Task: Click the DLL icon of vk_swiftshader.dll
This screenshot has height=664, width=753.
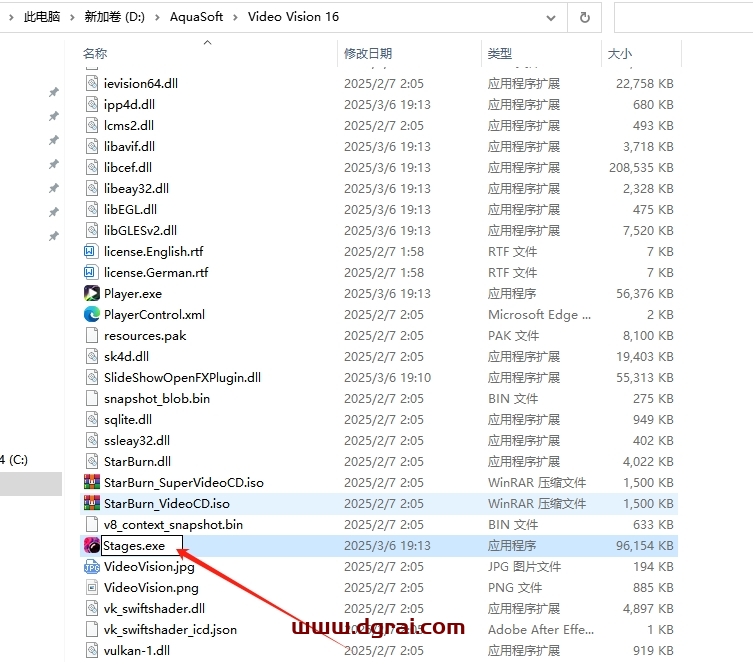Action: pos(91,608)
